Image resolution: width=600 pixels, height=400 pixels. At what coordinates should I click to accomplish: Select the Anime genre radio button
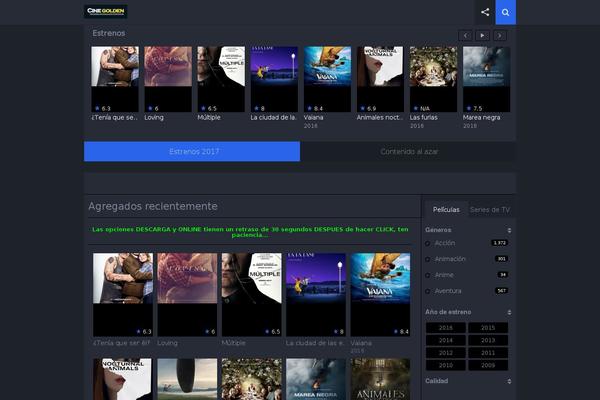tap(427, 275)
